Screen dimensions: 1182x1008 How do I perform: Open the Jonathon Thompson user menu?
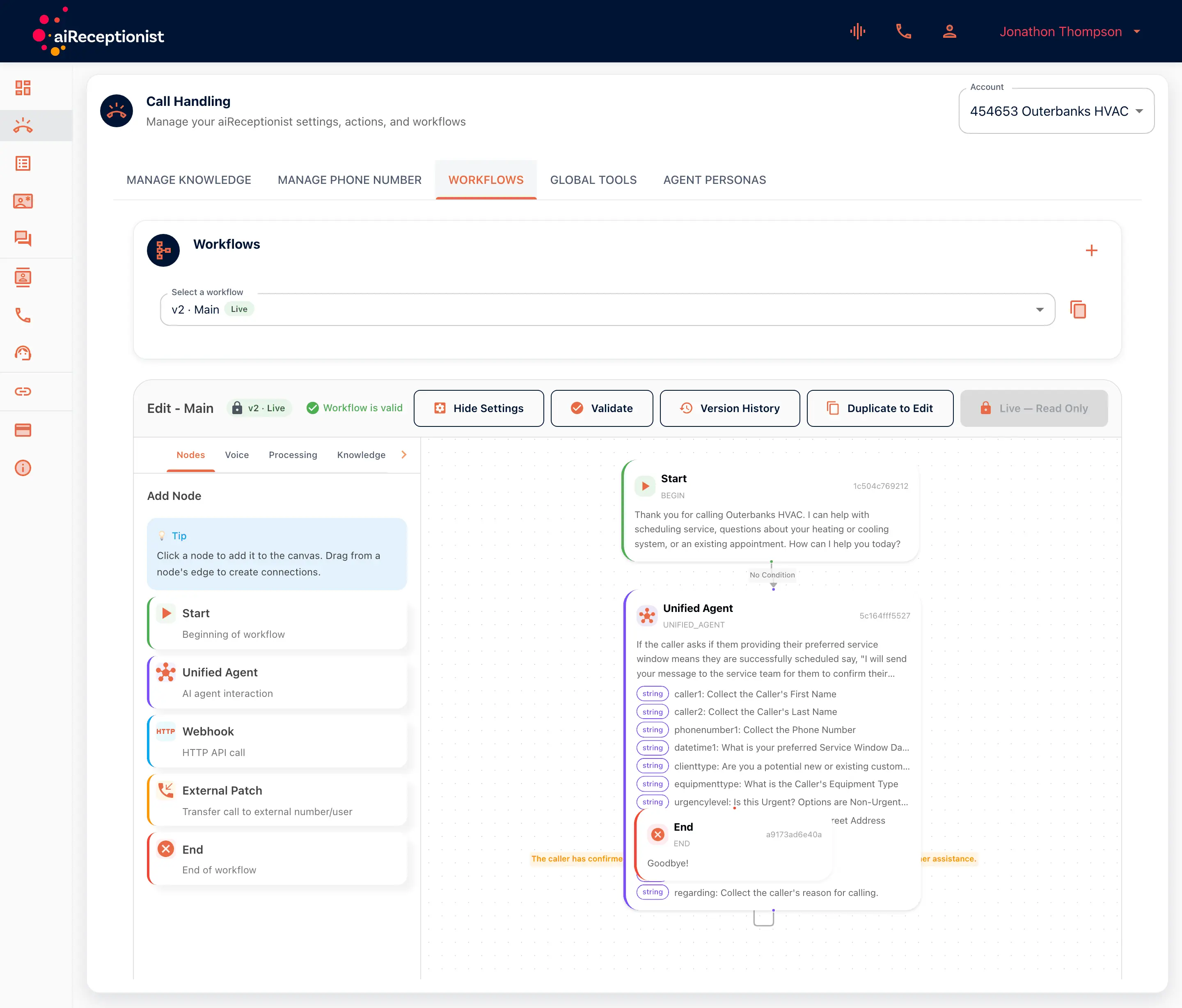[x=1070, y=31]
